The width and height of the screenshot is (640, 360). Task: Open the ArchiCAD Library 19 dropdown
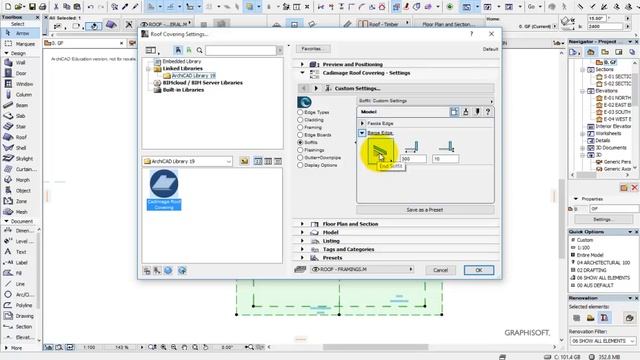tap(187, 162)
